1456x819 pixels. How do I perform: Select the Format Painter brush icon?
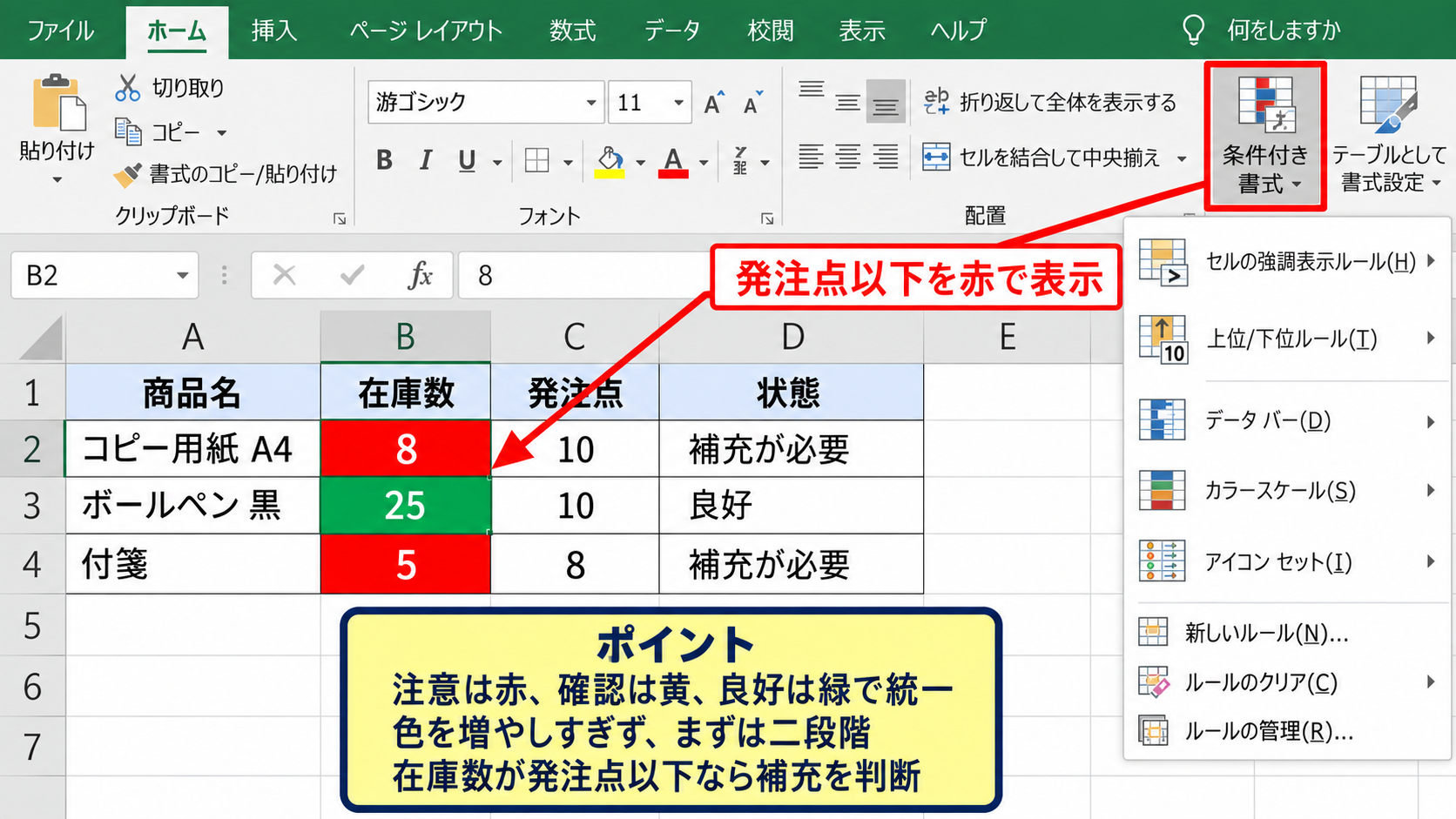pos(127,175)
